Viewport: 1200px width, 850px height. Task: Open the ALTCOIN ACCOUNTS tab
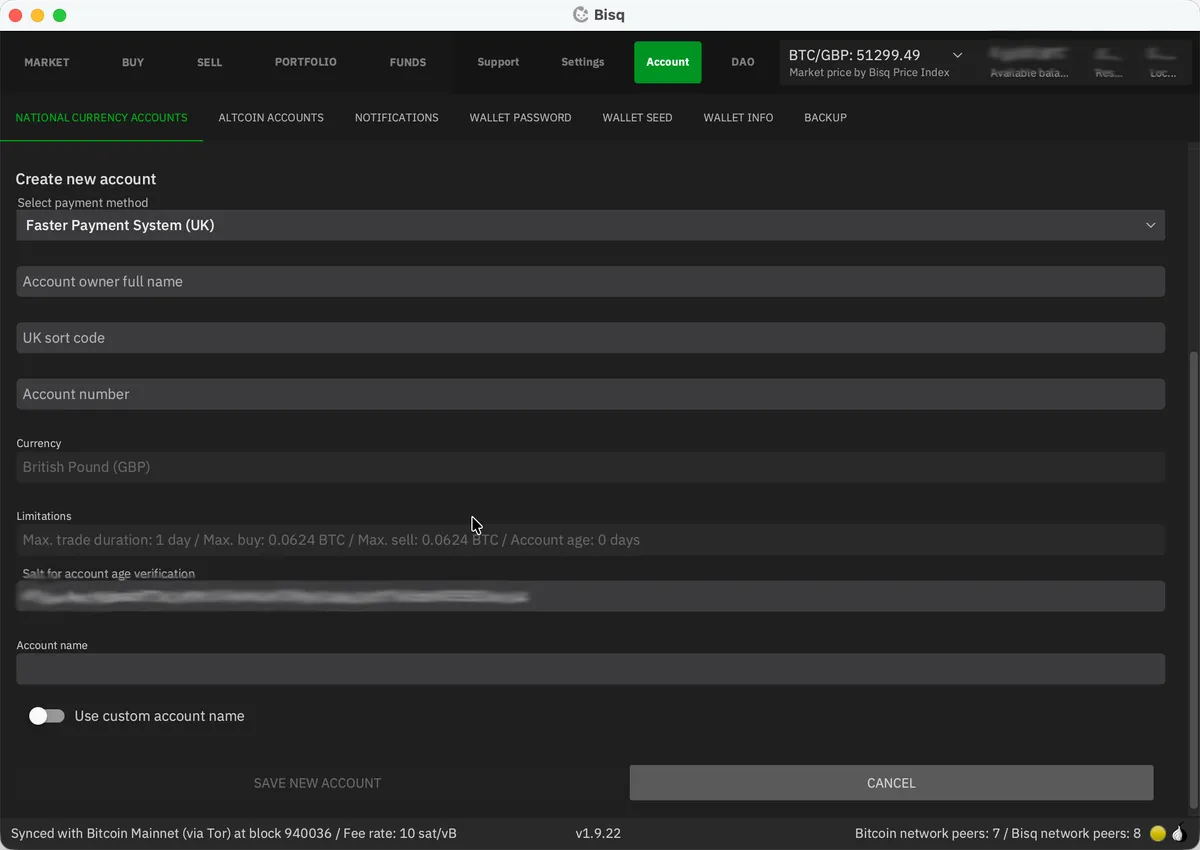point(271,117)
